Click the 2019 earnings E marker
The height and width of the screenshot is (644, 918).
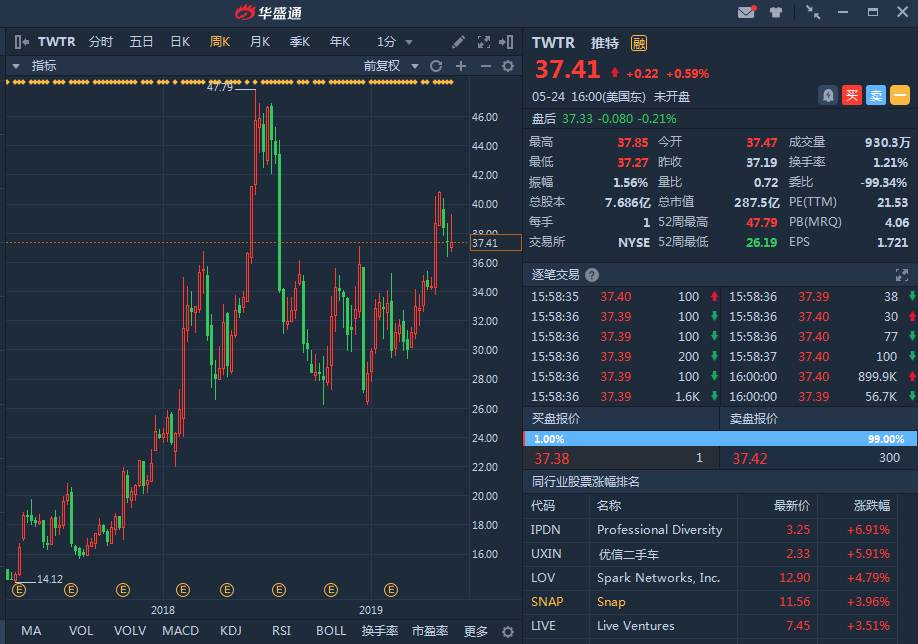point(391,590)
